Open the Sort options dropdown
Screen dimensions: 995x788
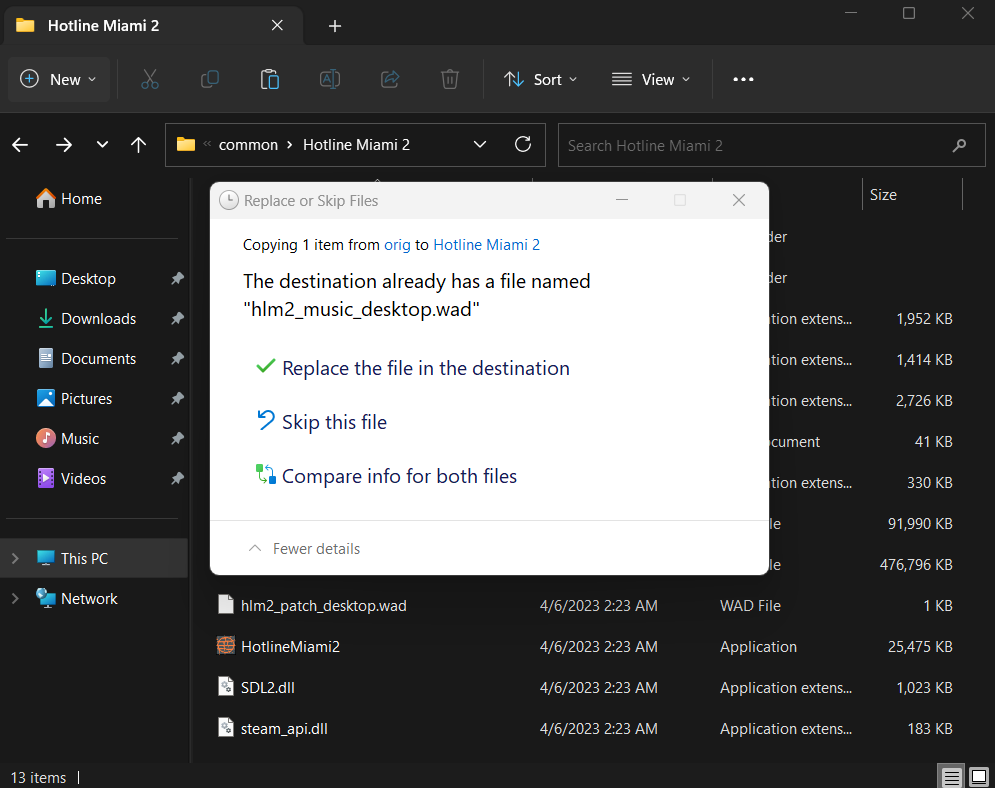(x=541, y=79)
